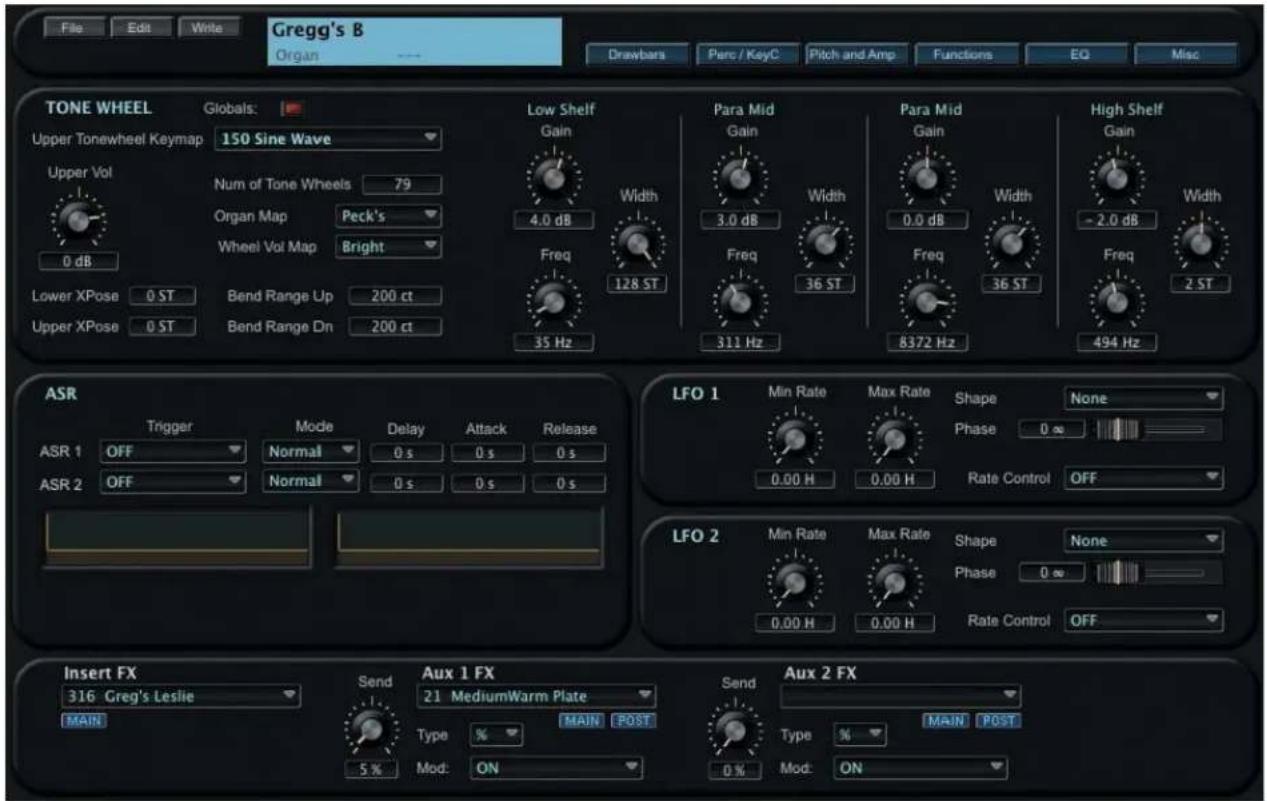Open the Insert FX Greg's Leslie dropdown
This screenshot has width=1267, height=801.
click(181, 697)
